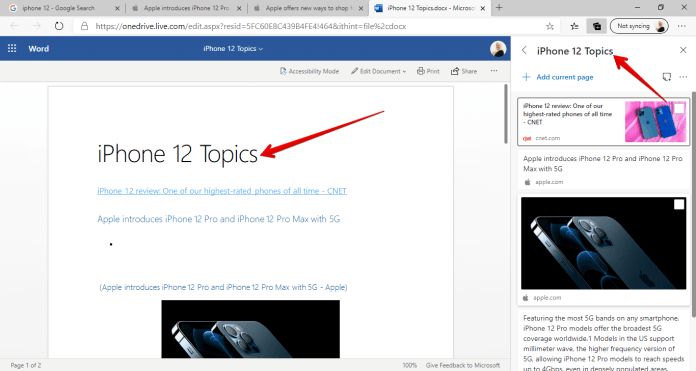The height and width of the screenshot is (371, 696).
Task: Select checkbox on the CNET review card
Action: 679,108
